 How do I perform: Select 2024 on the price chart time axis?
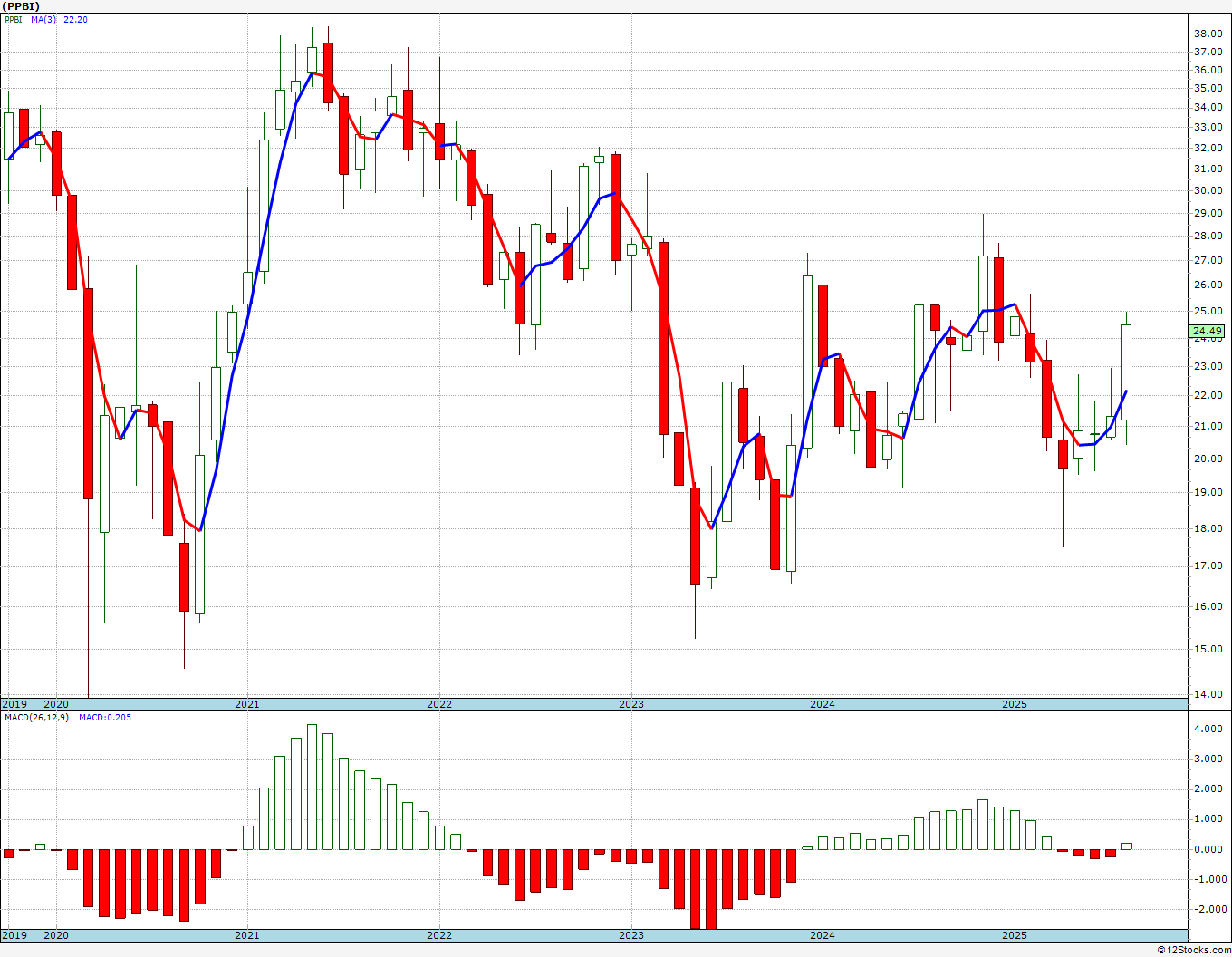pyautogui.click(x=822, y=704)
